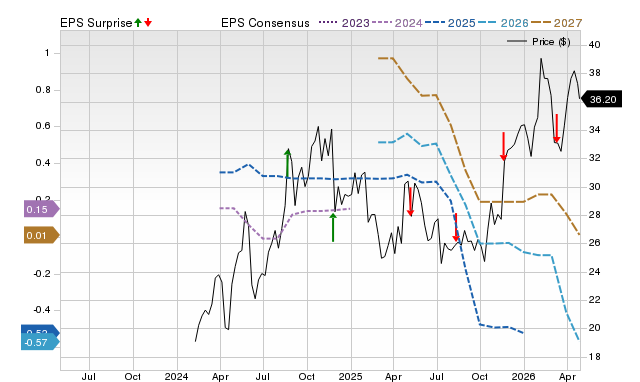
Task: Click the right price axis value 38
Action: click(595, 73)
